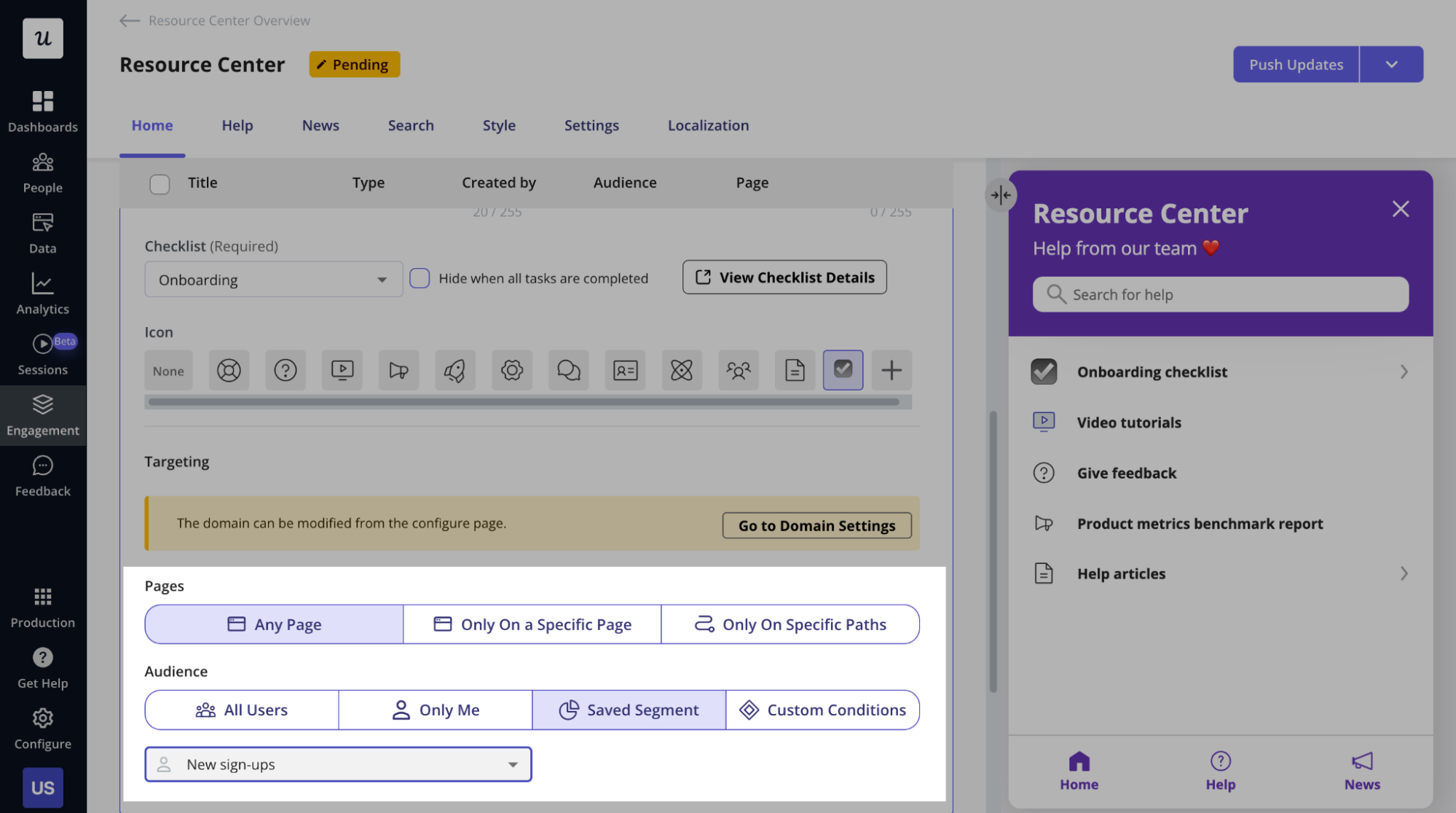This screenshot has width=1456, height=813.
Task: Open Sessions in the sidebar
Action: pyautogui.click(x=42, y=355)
